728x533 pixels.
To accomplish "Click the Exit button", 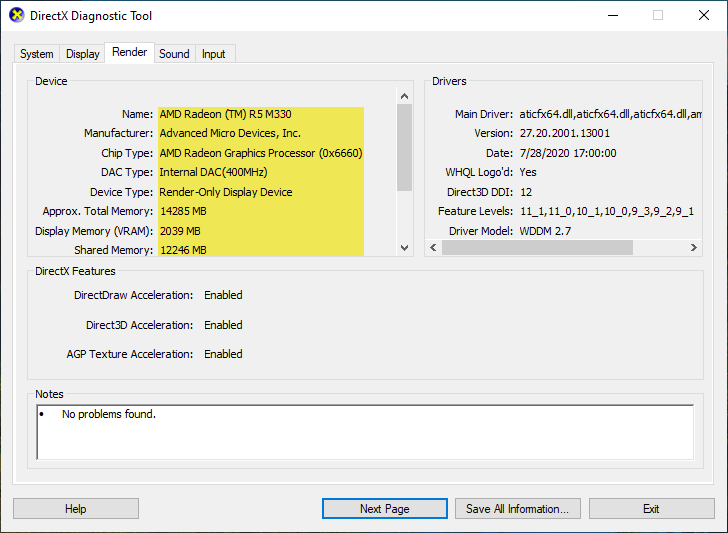I will pos(651,508).
